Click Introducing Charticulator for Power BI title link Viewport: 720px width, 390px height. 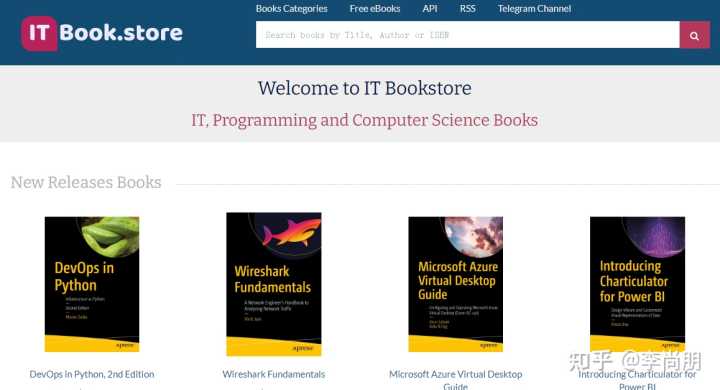(637, 380)
